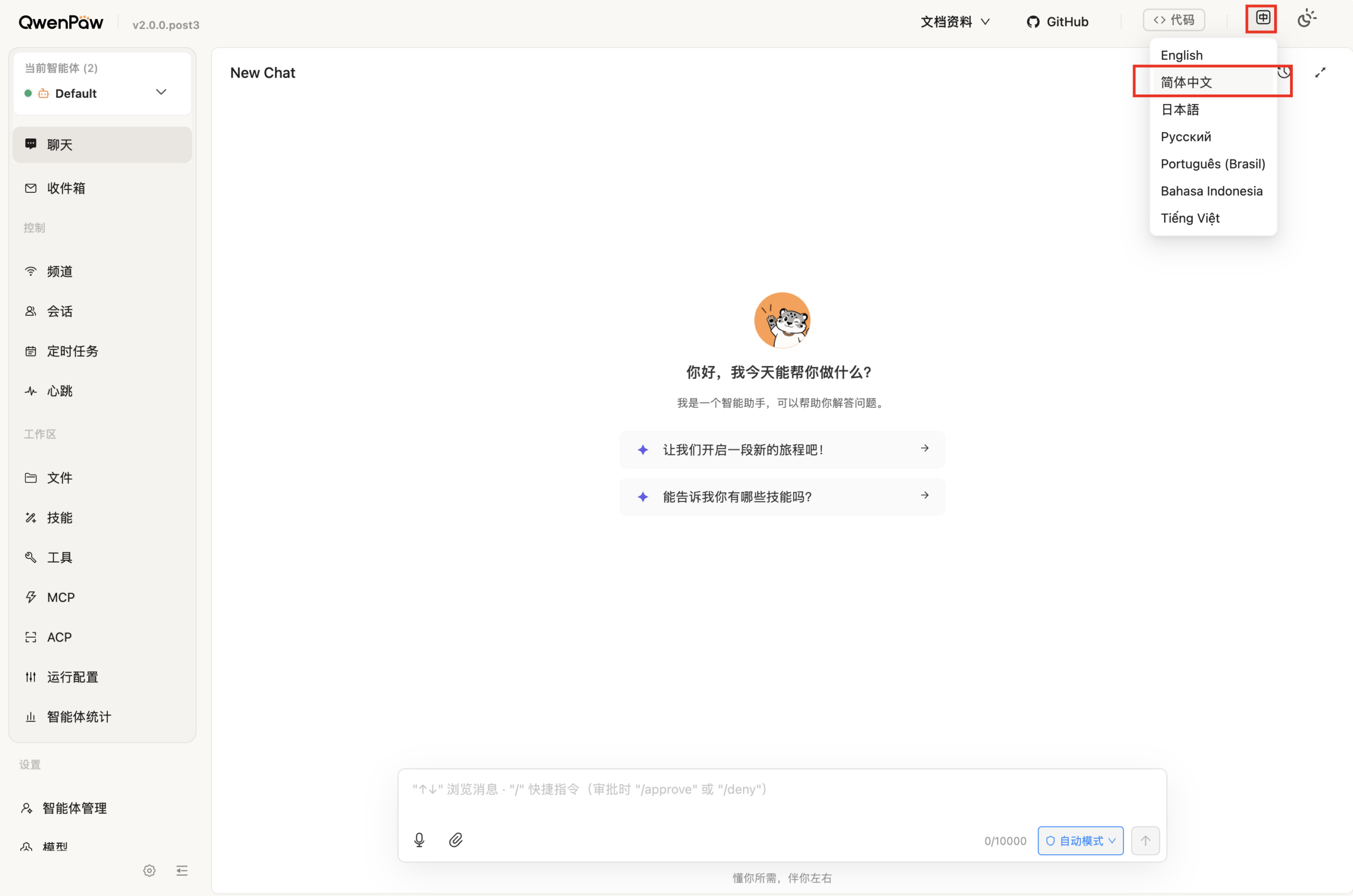Click the 智能体统计 bar chart icon
The height and width of the screenshot is (896, 1353).
(31, 717)
